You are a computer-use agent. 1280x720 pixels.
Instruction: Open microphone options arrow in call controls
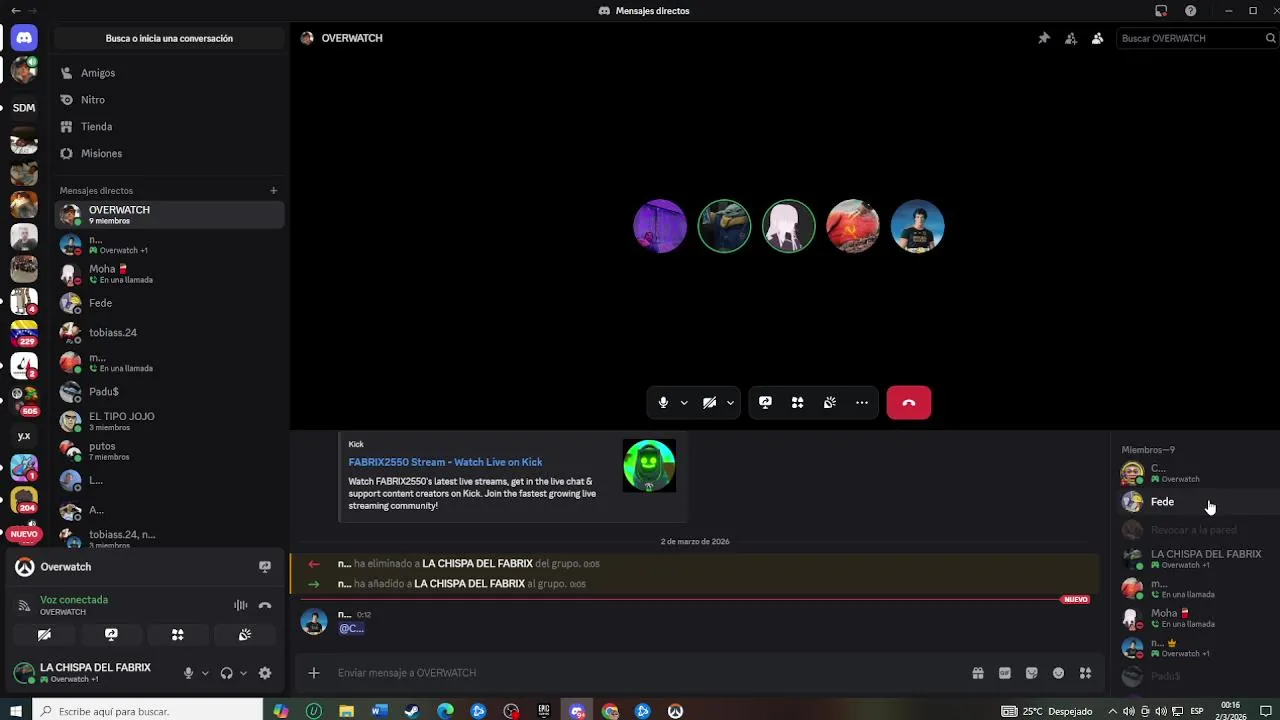tap(684, 402)
